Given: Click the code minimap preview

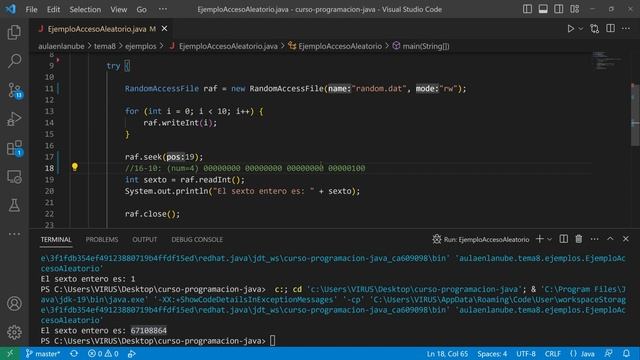Looking at the screenshot, I should pyautogui.click(x=607, y=60).
